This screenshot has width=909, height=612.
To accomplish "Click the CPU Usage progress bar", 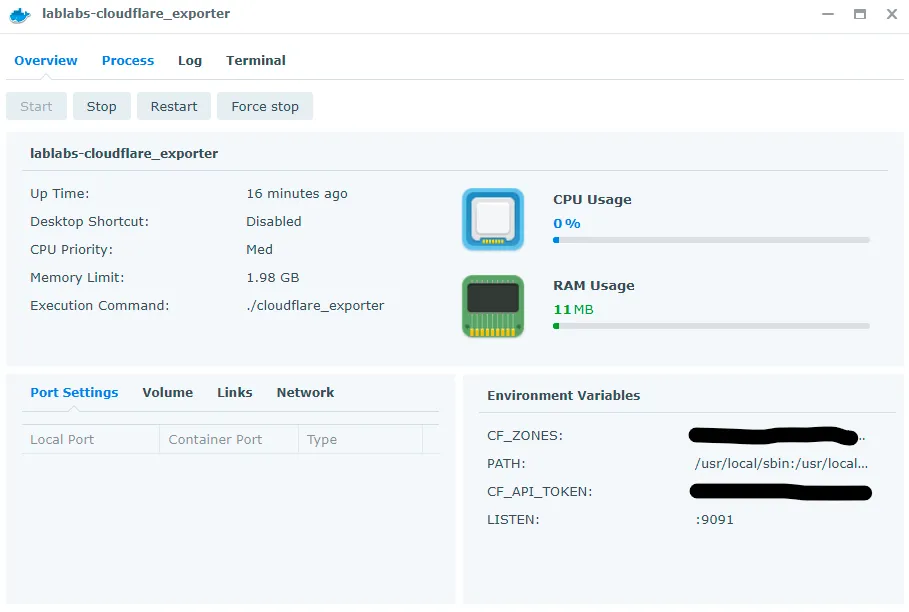I will click(711, 240).
